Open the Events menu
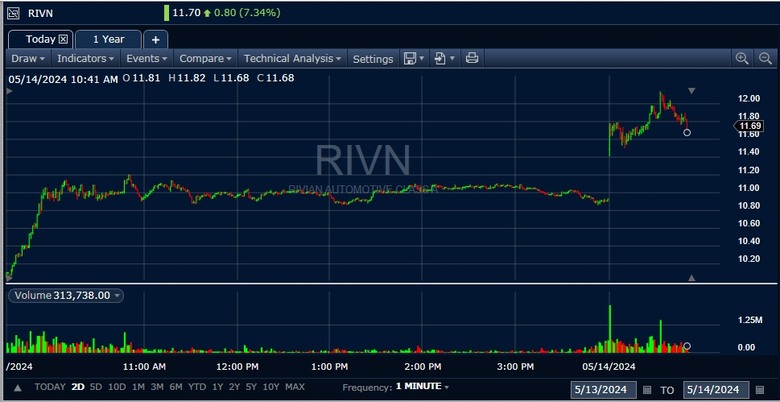780x402 pixels. [x=146, y=59]
